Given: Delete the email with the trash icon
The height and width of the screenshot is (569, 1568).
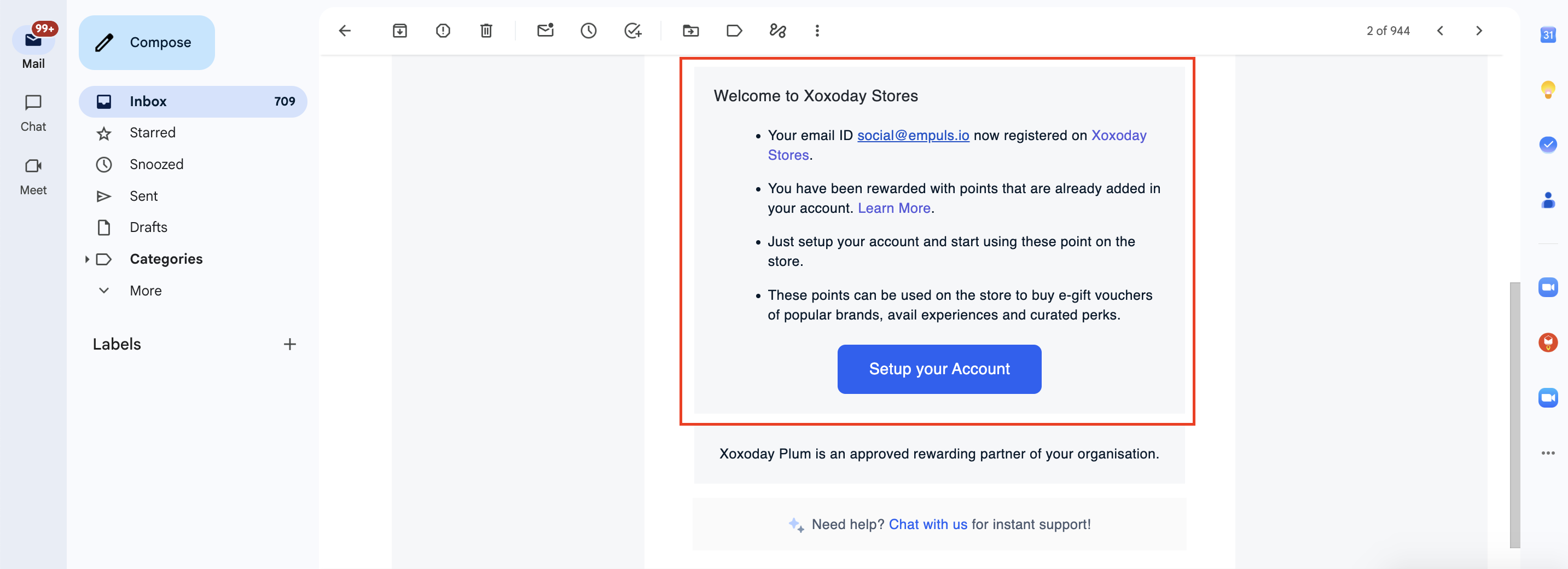Looking at the screenshot, I should point(486,31).
